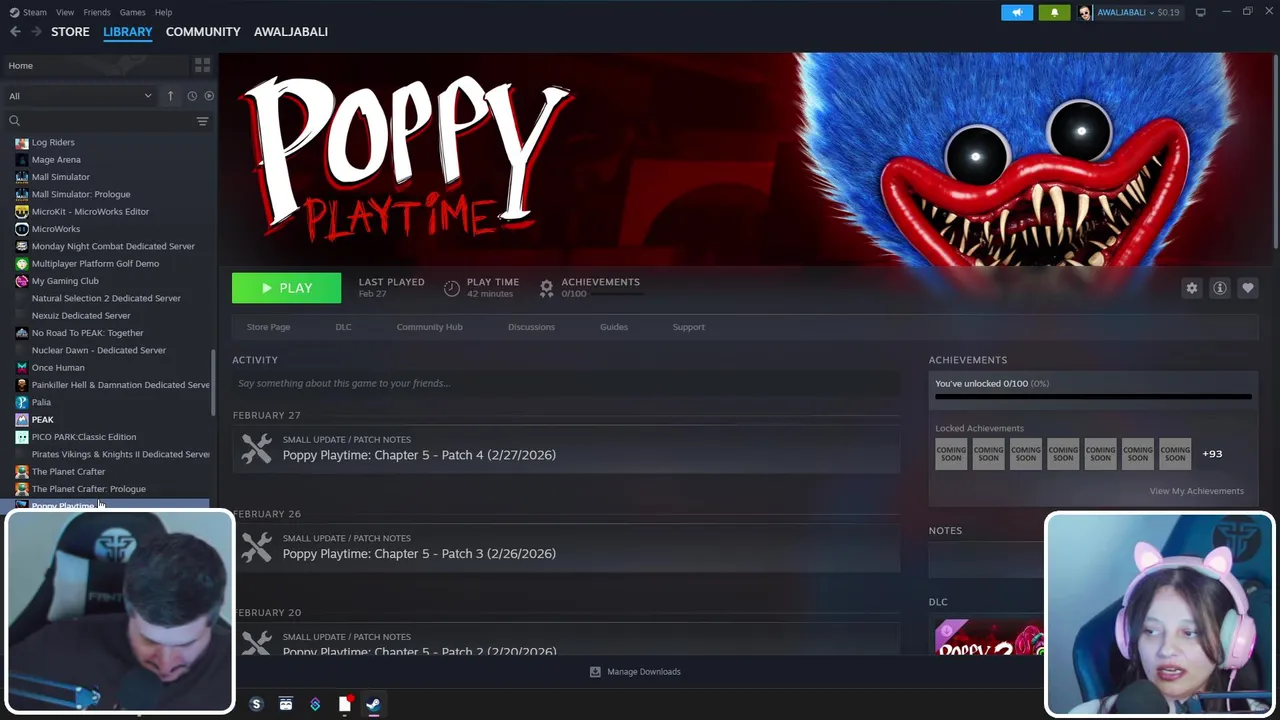The width and height of the screenshot is (1280, 720).
Task: Click the Achievements star-gear icon
Action: [x=547, y=288]
